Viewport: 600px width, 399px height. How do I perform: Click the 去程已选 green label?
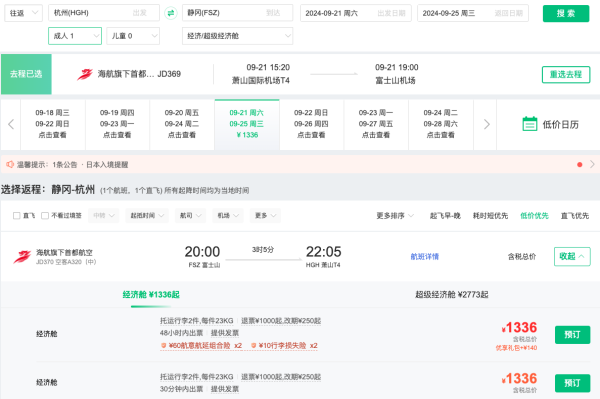[26, 74]
